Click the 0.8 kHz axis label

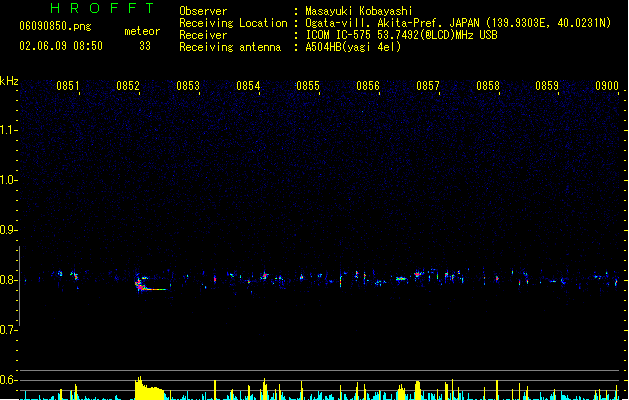tap(8, 280)
